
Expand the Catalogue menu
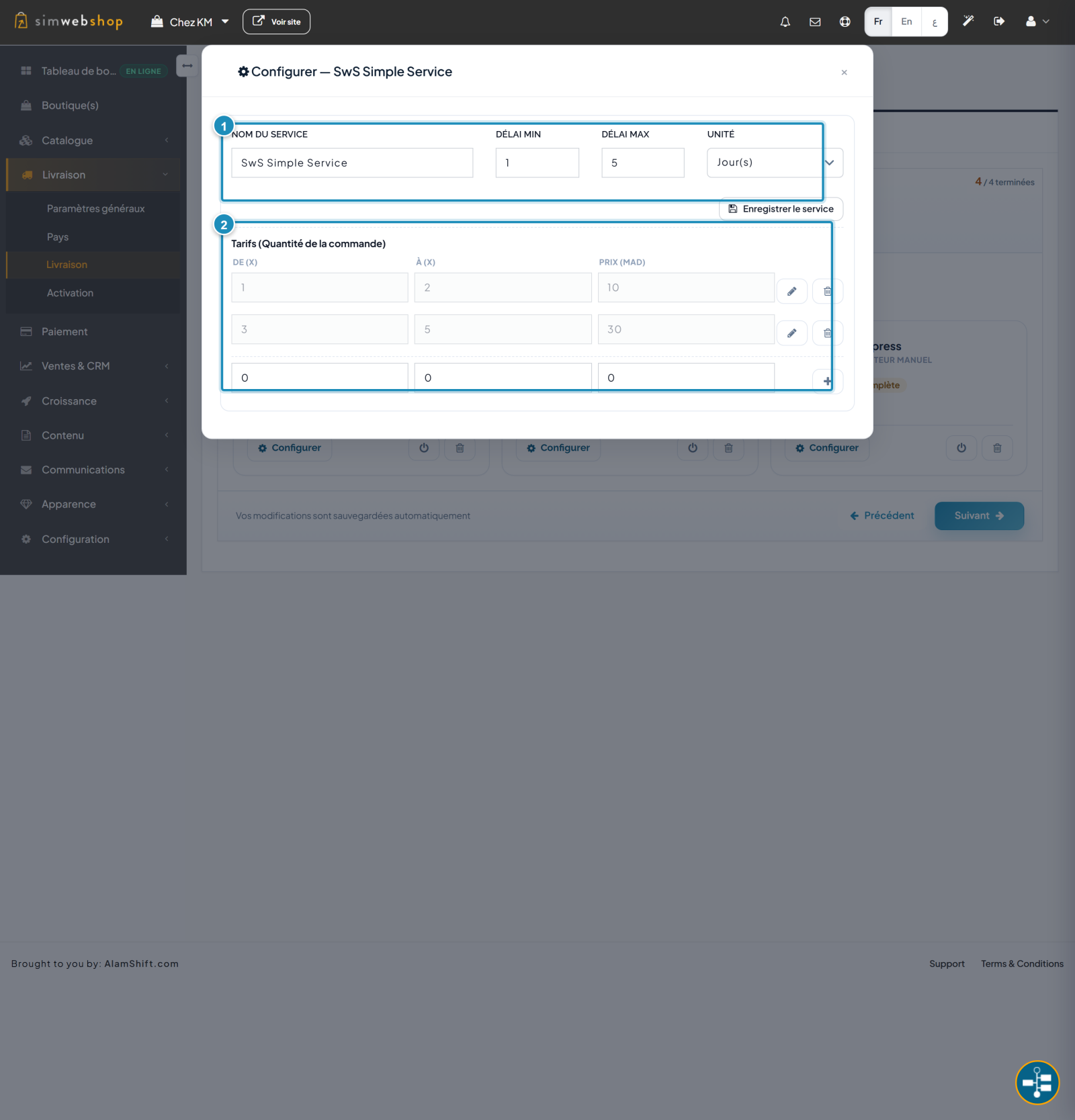(x=93, y=140)
